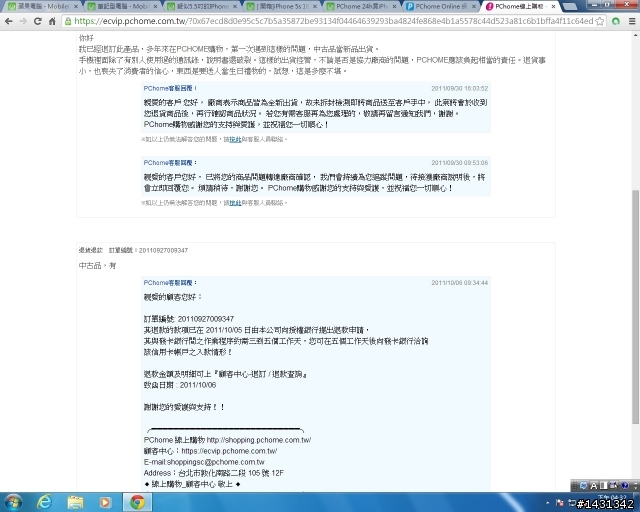Close the PChome Online tab
This screenshot has width=640, height=512.
pyautogui.click(x=473, y=7)
